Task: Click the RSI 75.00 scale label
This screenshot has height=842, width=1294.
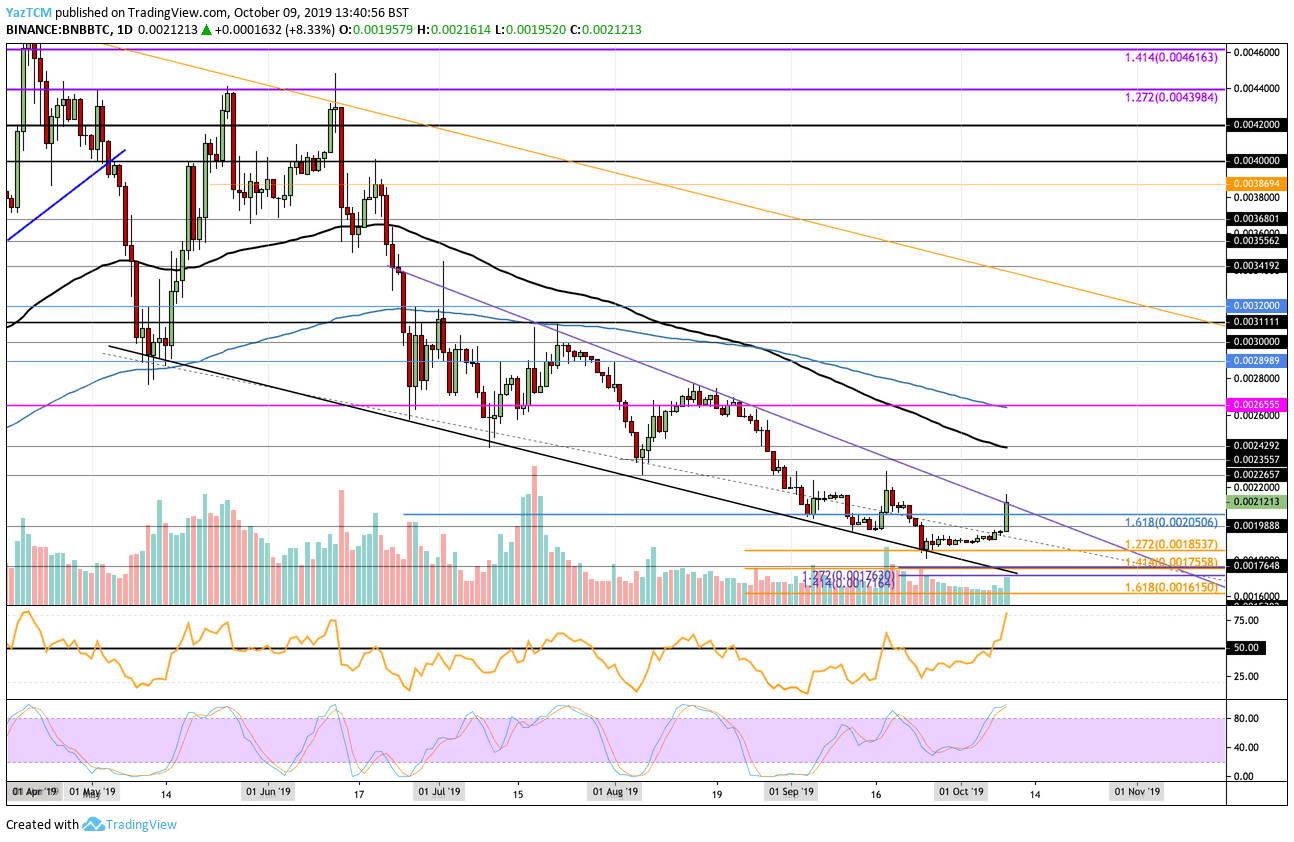Action: (x=1244, y=620)
